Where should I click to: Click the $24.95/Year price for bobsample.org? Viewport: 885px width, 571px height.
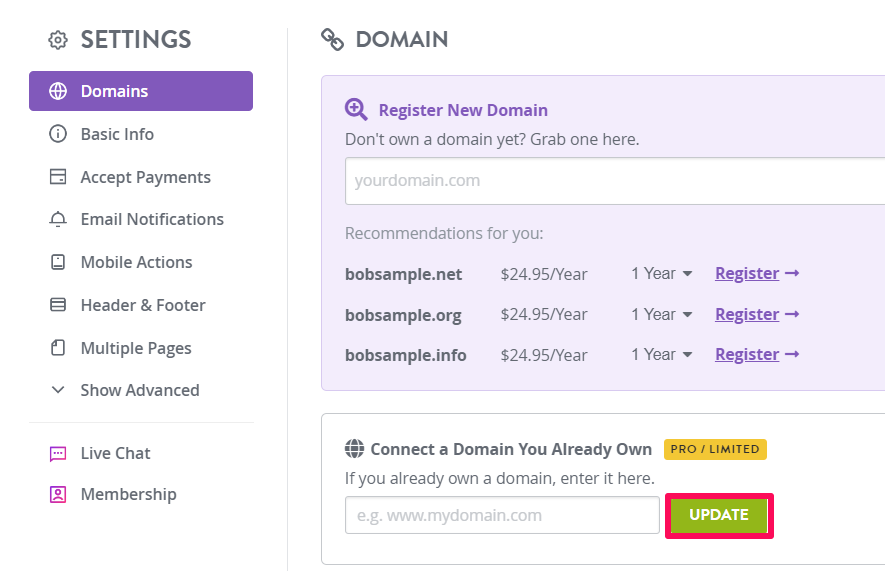(544, 315)
